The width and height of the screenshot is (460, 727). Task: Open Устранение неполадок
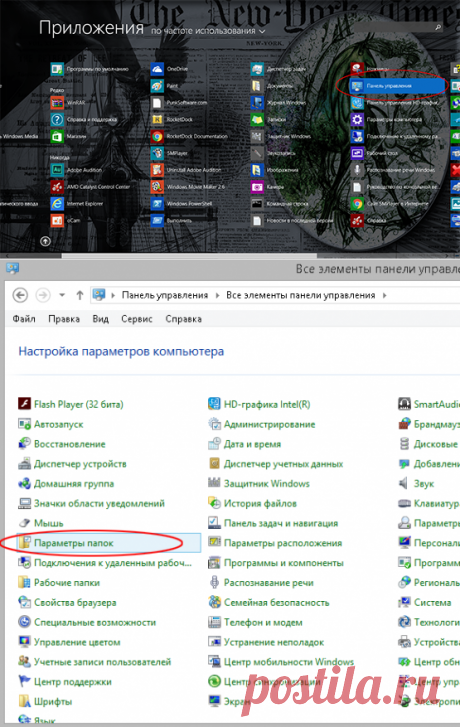pos(266,642)
